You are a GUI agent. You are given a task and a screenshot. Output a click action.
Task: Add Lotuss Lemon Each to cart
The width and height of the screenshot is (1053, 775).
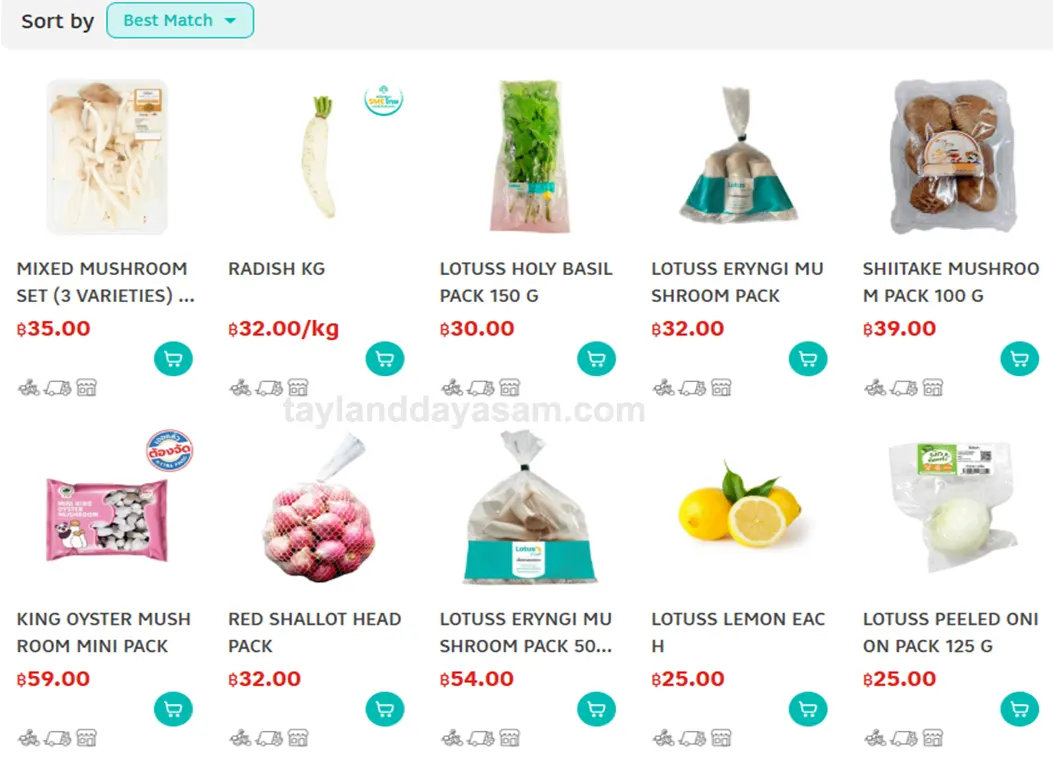(x=808, y=709)
